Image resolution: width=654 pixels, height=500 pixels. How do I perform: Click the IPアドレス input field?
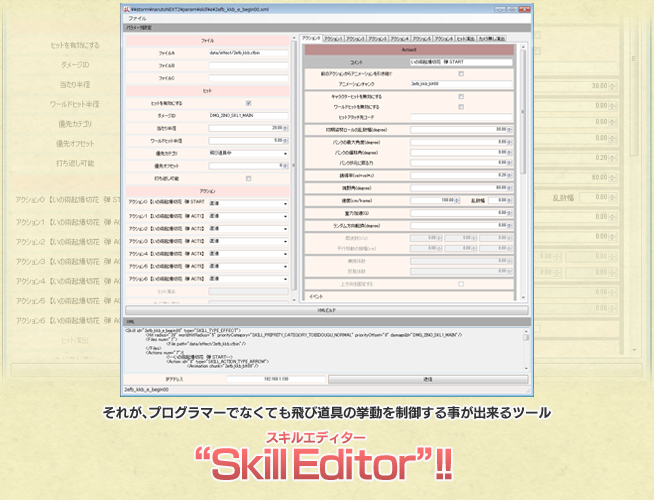click(276, 379)
